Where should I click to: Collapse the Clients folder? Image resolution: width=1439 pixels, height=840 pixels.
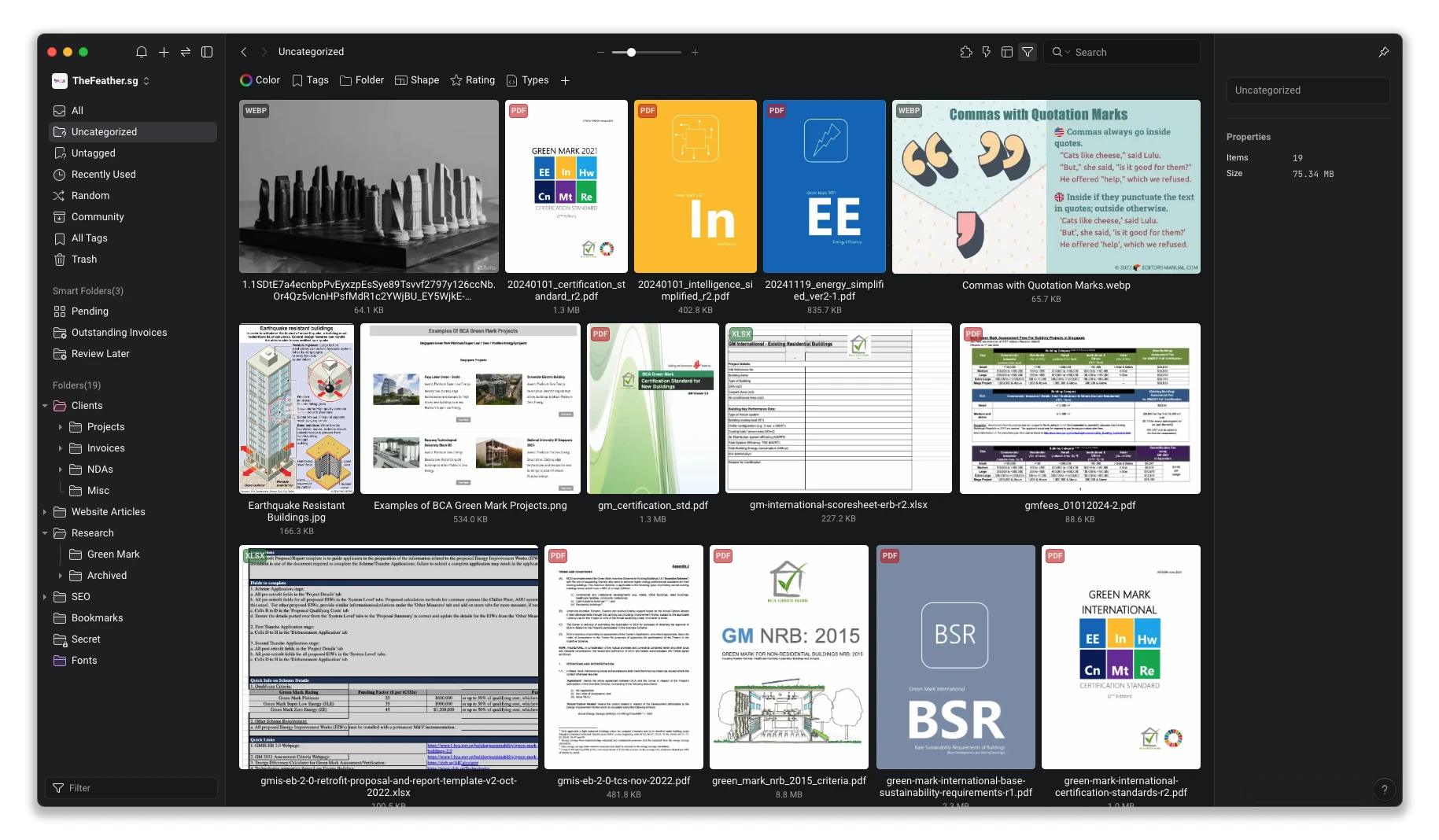click(45, 406)
